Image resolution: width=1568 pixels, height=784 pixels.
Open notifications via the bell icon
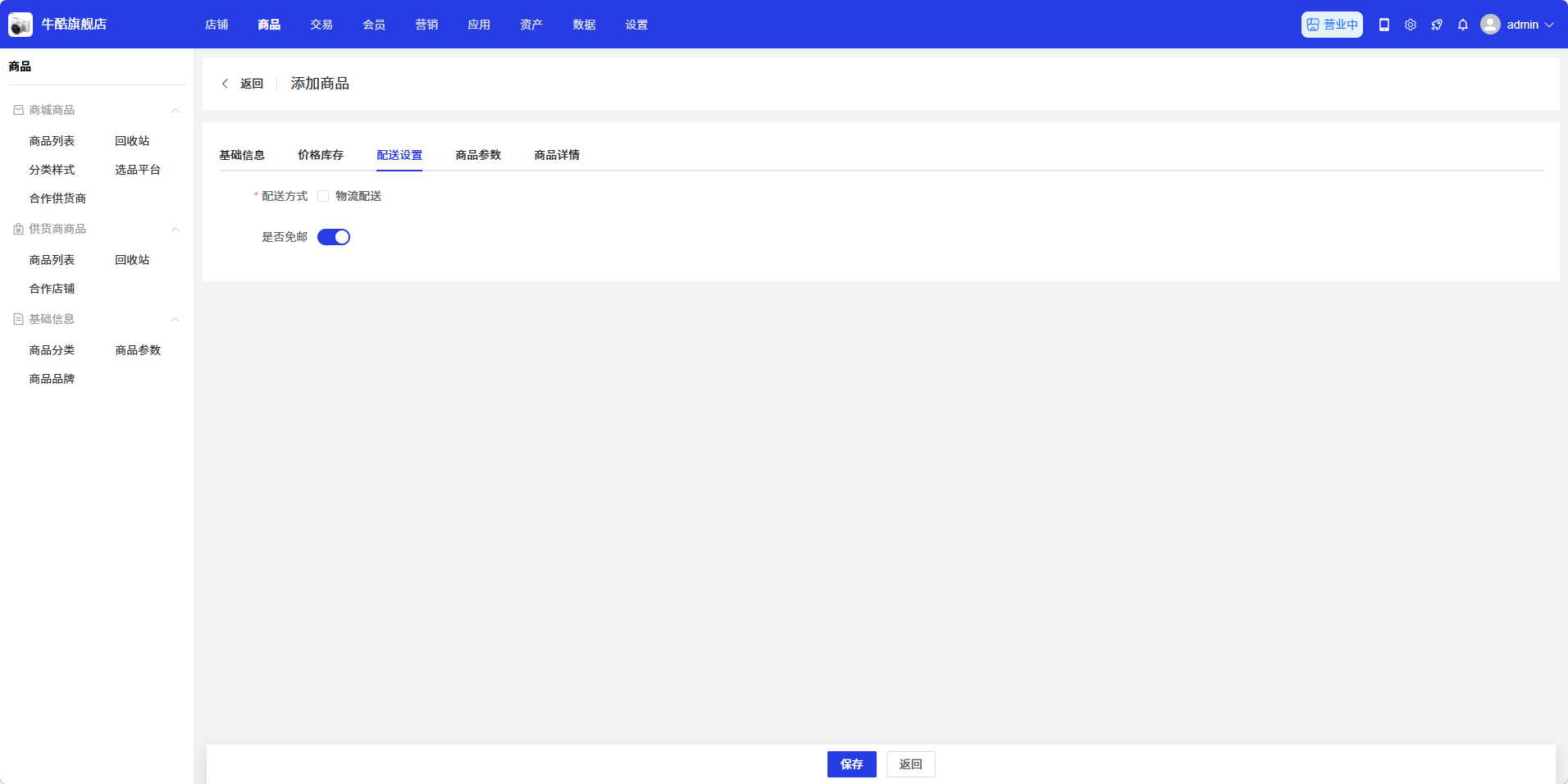(x=1463, y=25)
